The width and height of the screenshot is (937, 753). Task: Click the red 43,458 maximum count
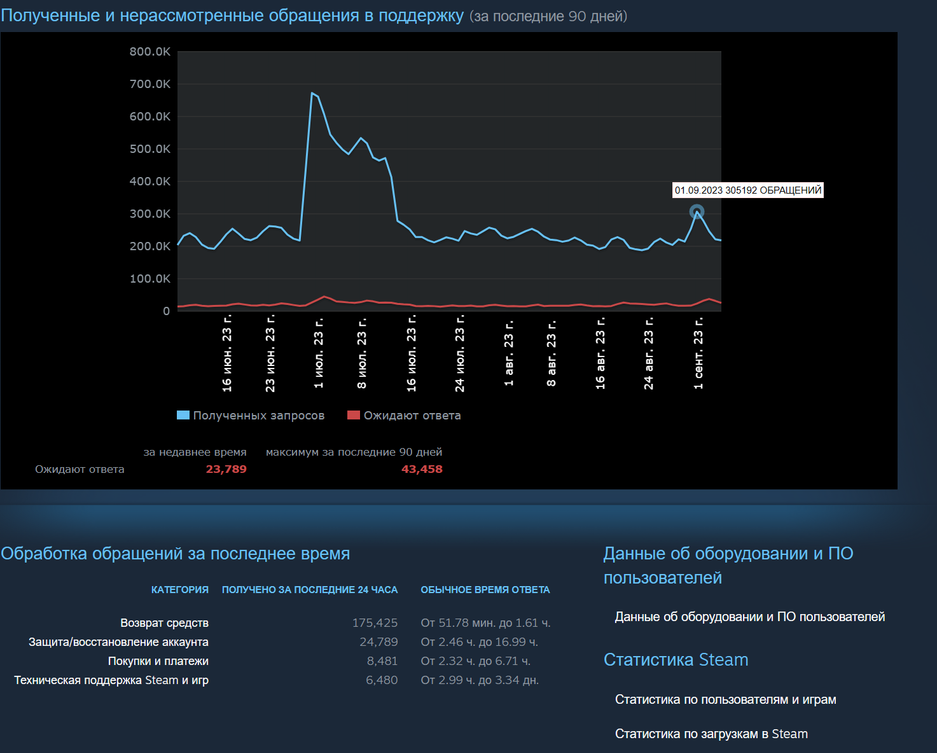[x=422, y=469]
